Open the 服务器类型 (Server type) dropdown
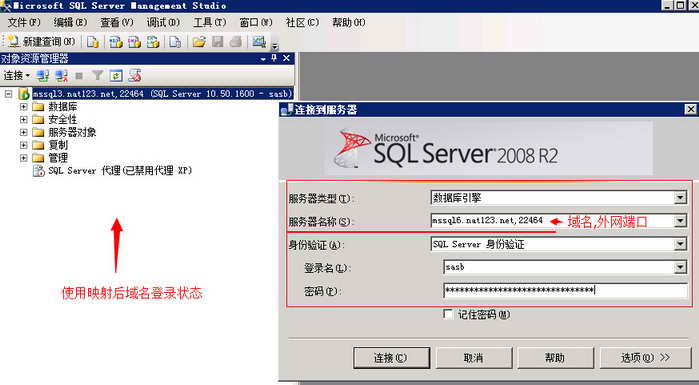This screenshot has width=699, height=385. (680, 197)
